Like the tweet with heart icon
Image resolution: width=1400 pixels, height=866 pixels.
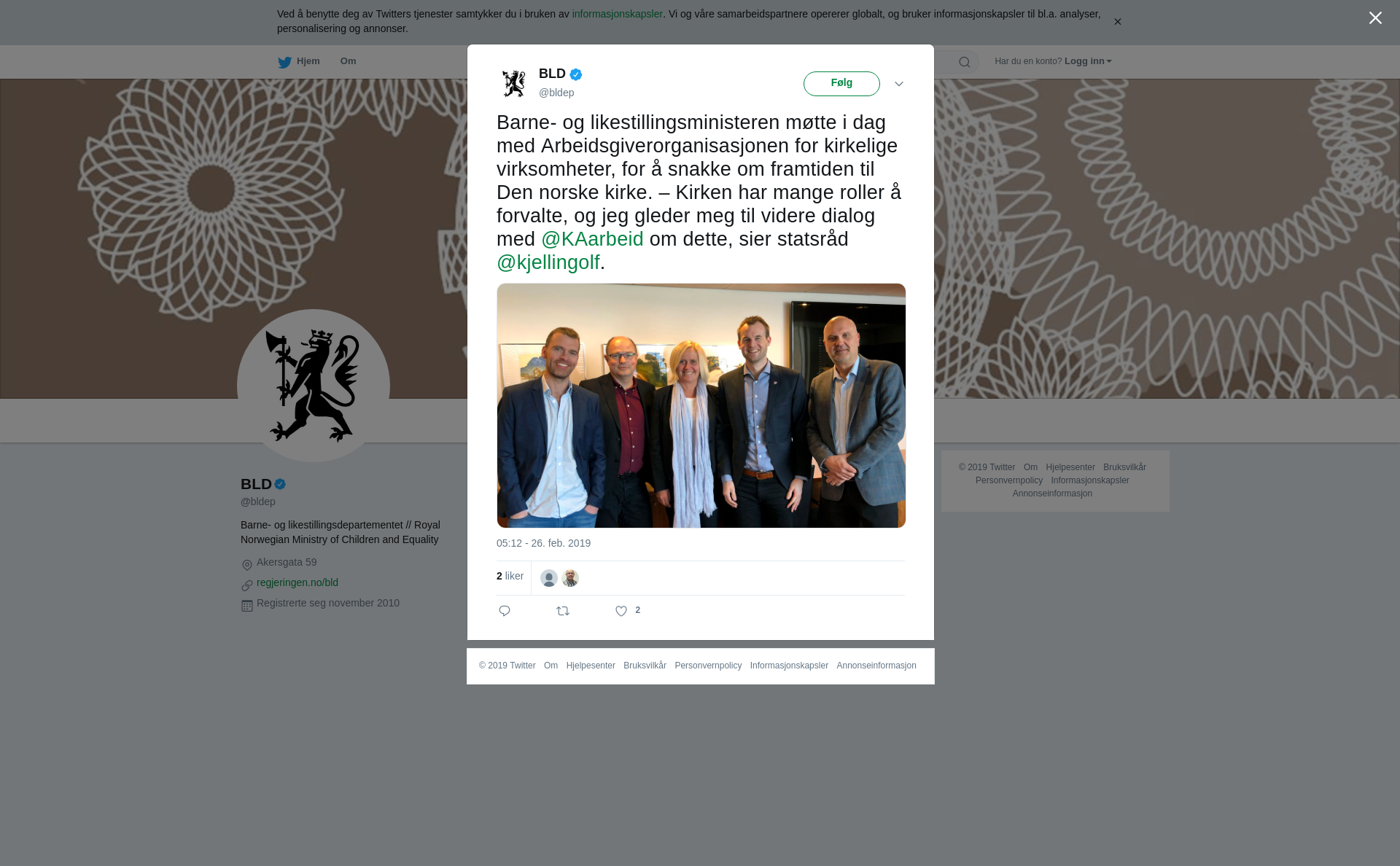[x=621, y=611]
